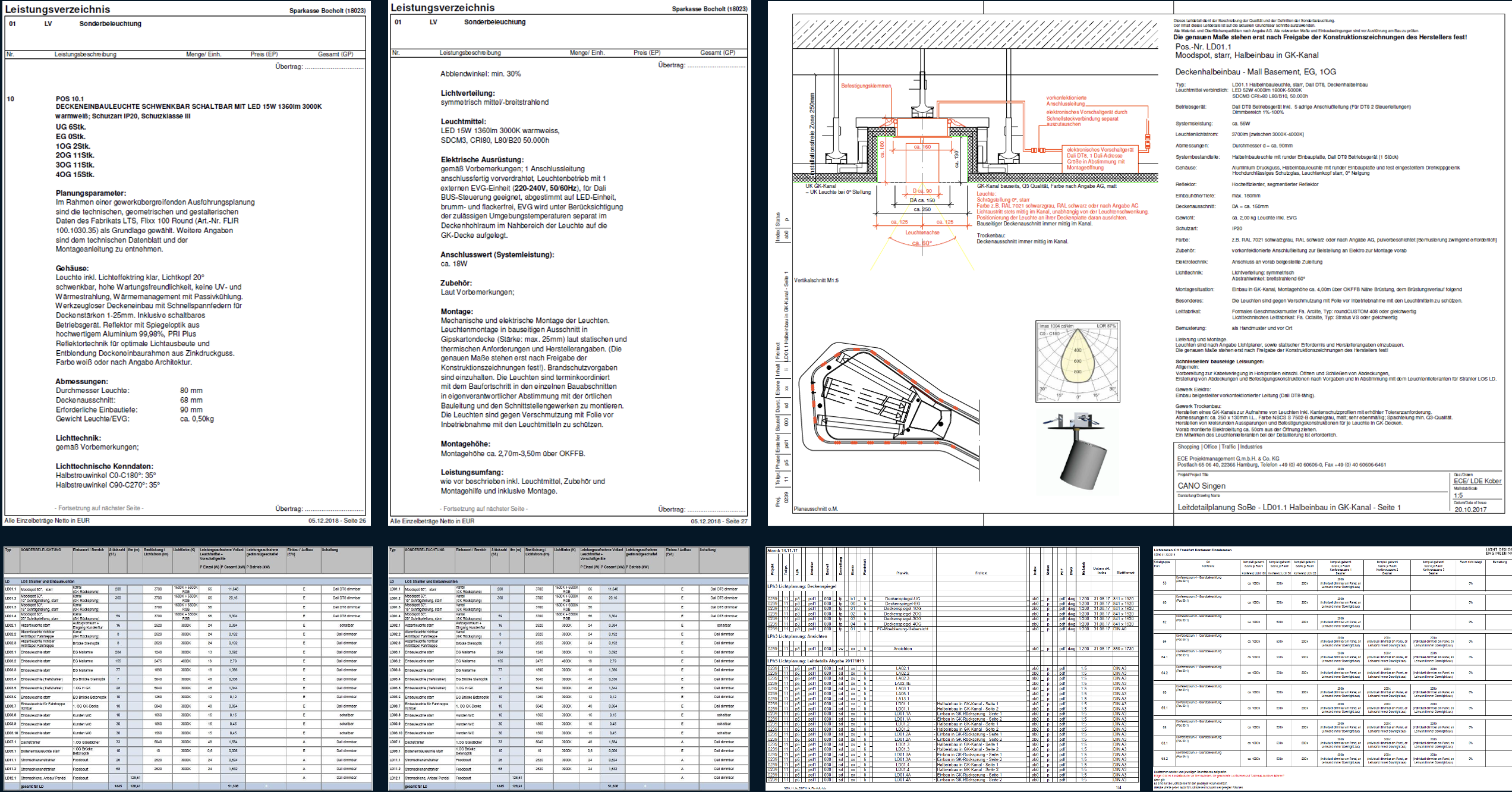Click the 'Lichtszenen ICH Frankfurt Konferenz' table title
The width and height of the screenshot is (1512, 792).
[1192, 550]
